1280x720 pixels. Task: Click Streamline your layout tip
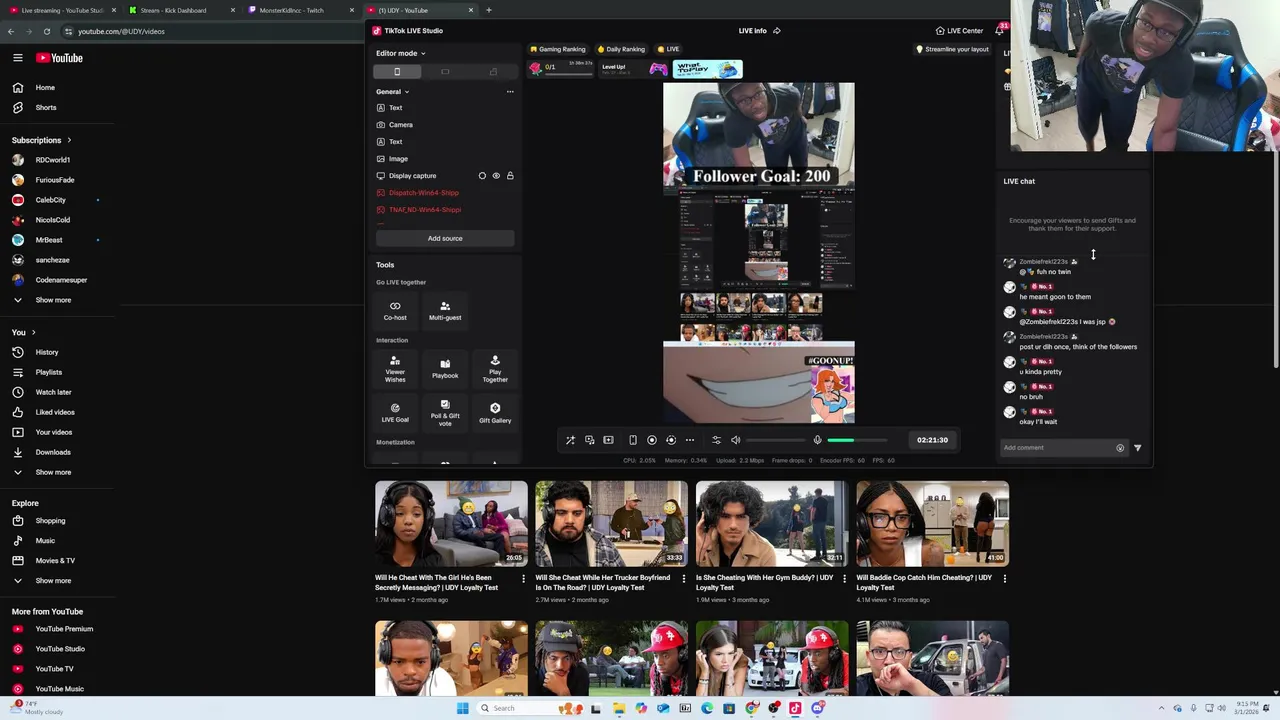tap(952, 49)
